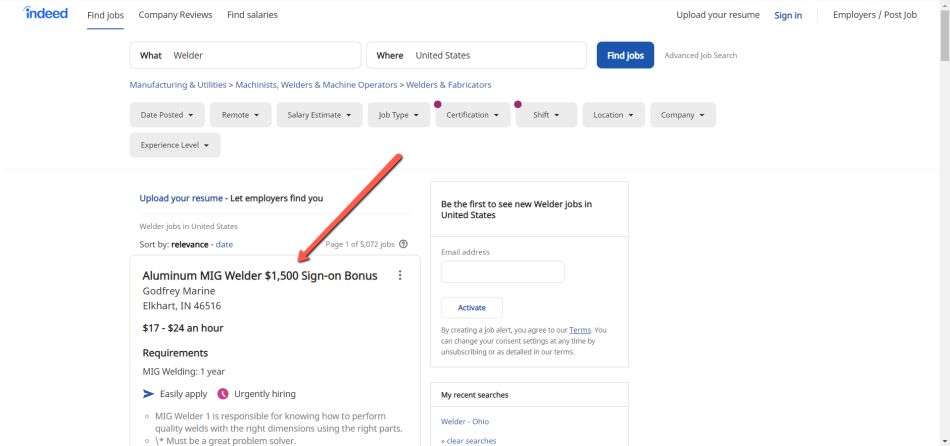This screenshot has height=446, width=950.
Task: Open the Company filter dropdown
Action: pos(683,115)
